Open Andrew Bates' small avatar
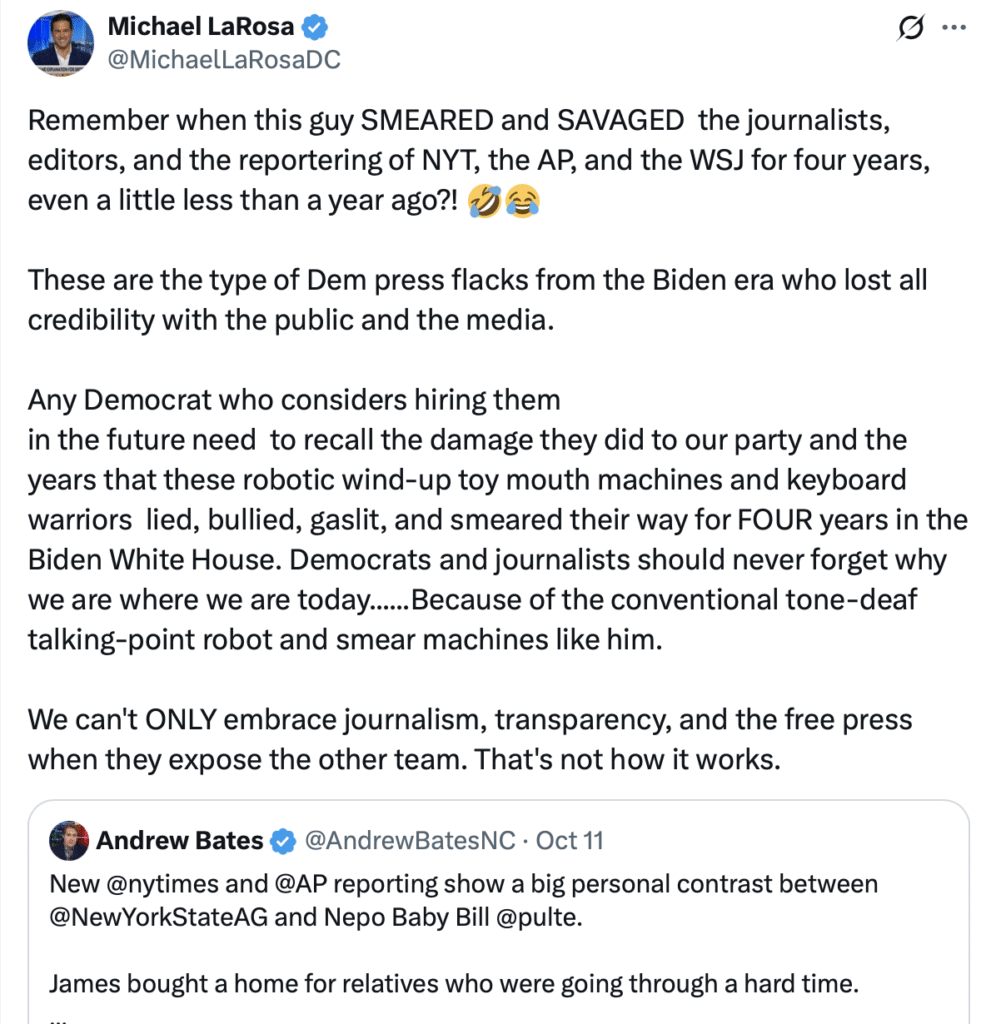 (x=69, y=841)
